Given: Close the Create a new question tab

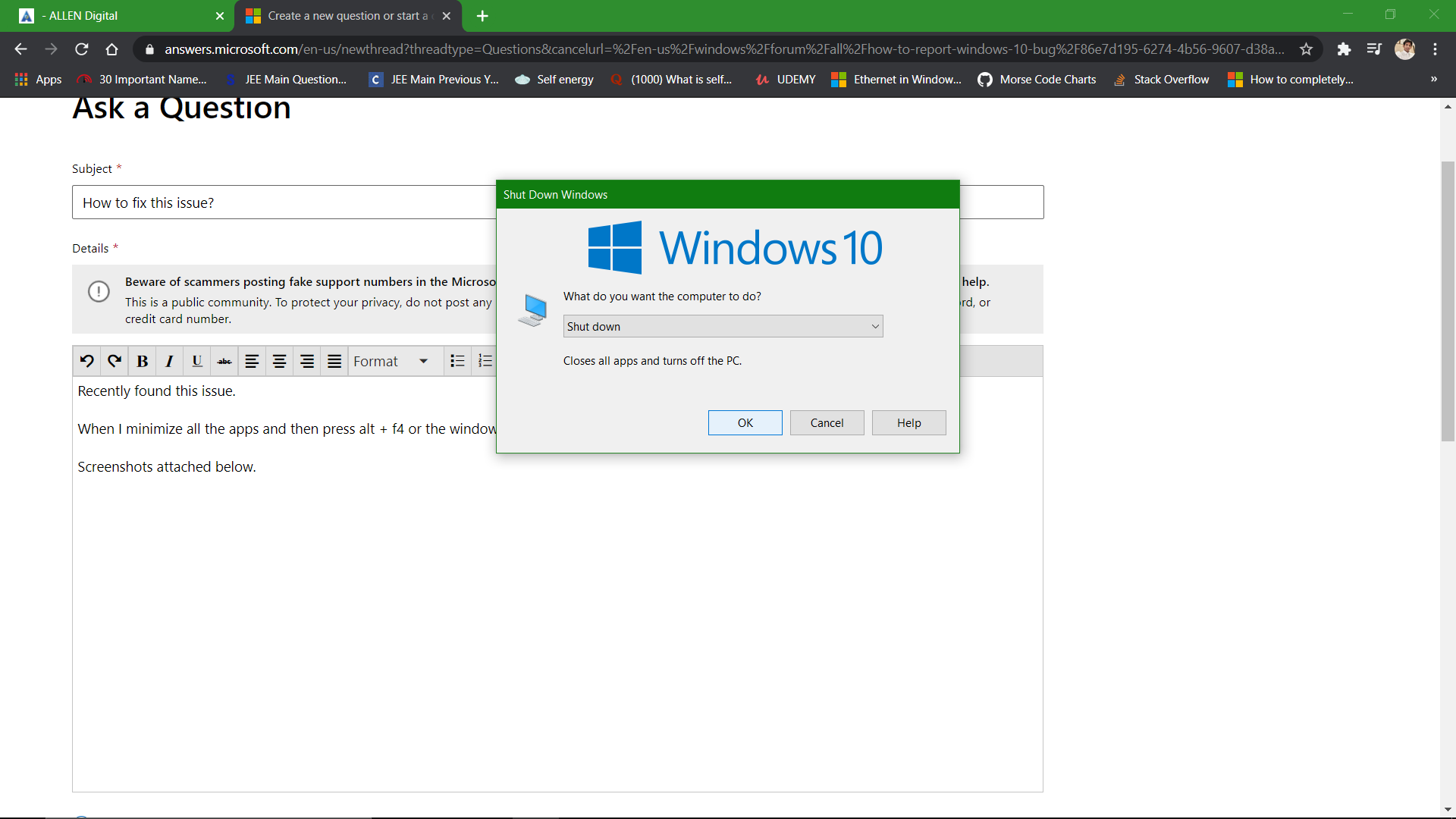Looking at the screenshot, I should click(447, 16).
